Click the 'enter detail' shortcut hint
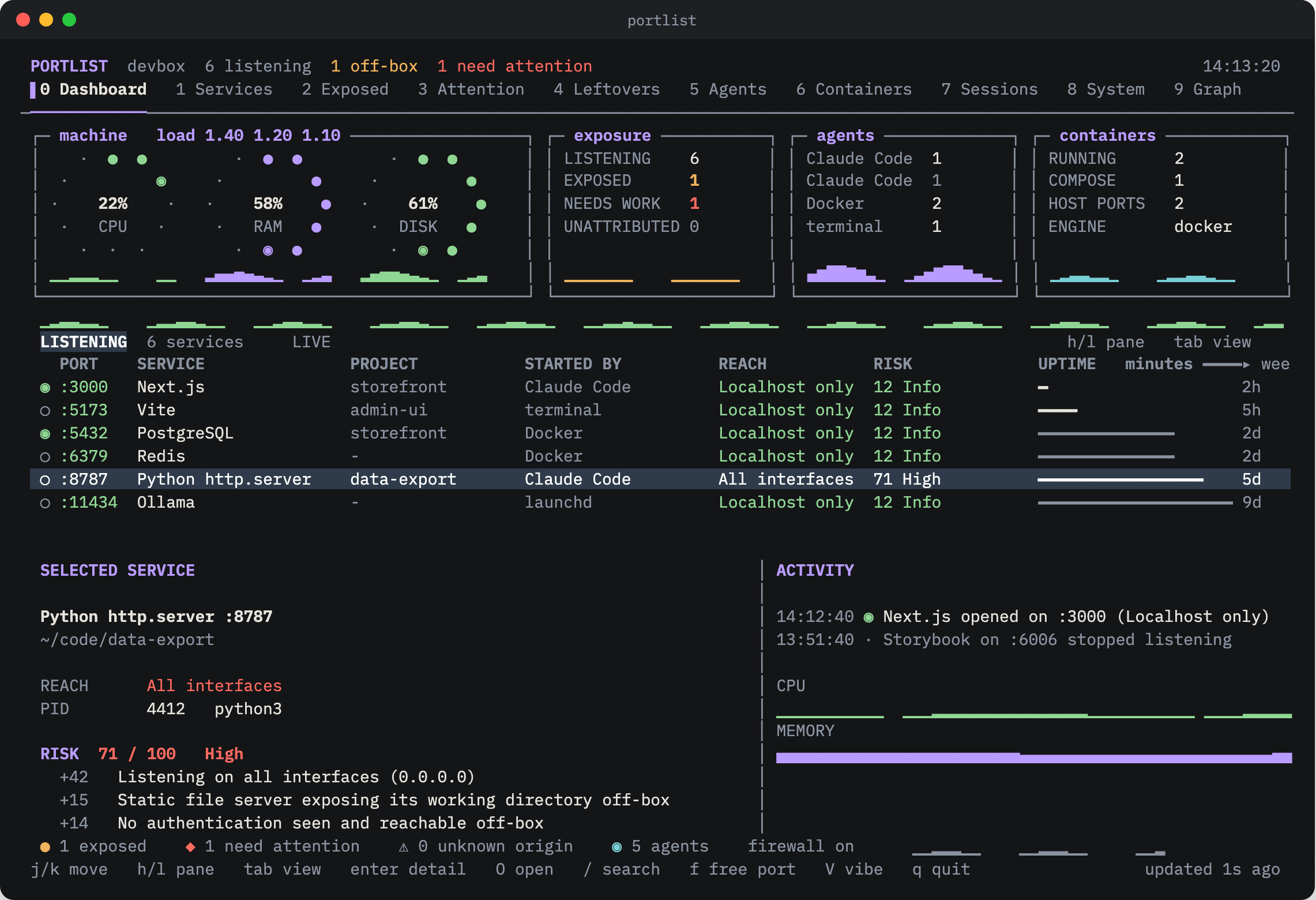Screen dimensions: 1316x900 (x=408, y=869)
